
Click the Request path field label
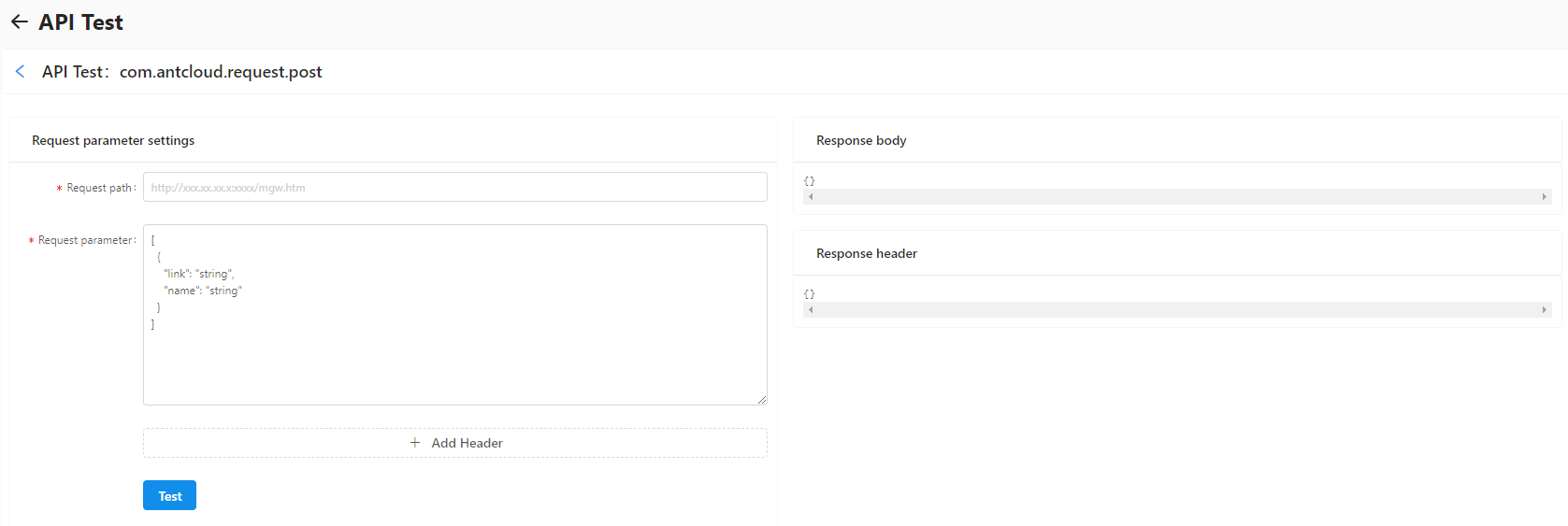click(99, 189)
